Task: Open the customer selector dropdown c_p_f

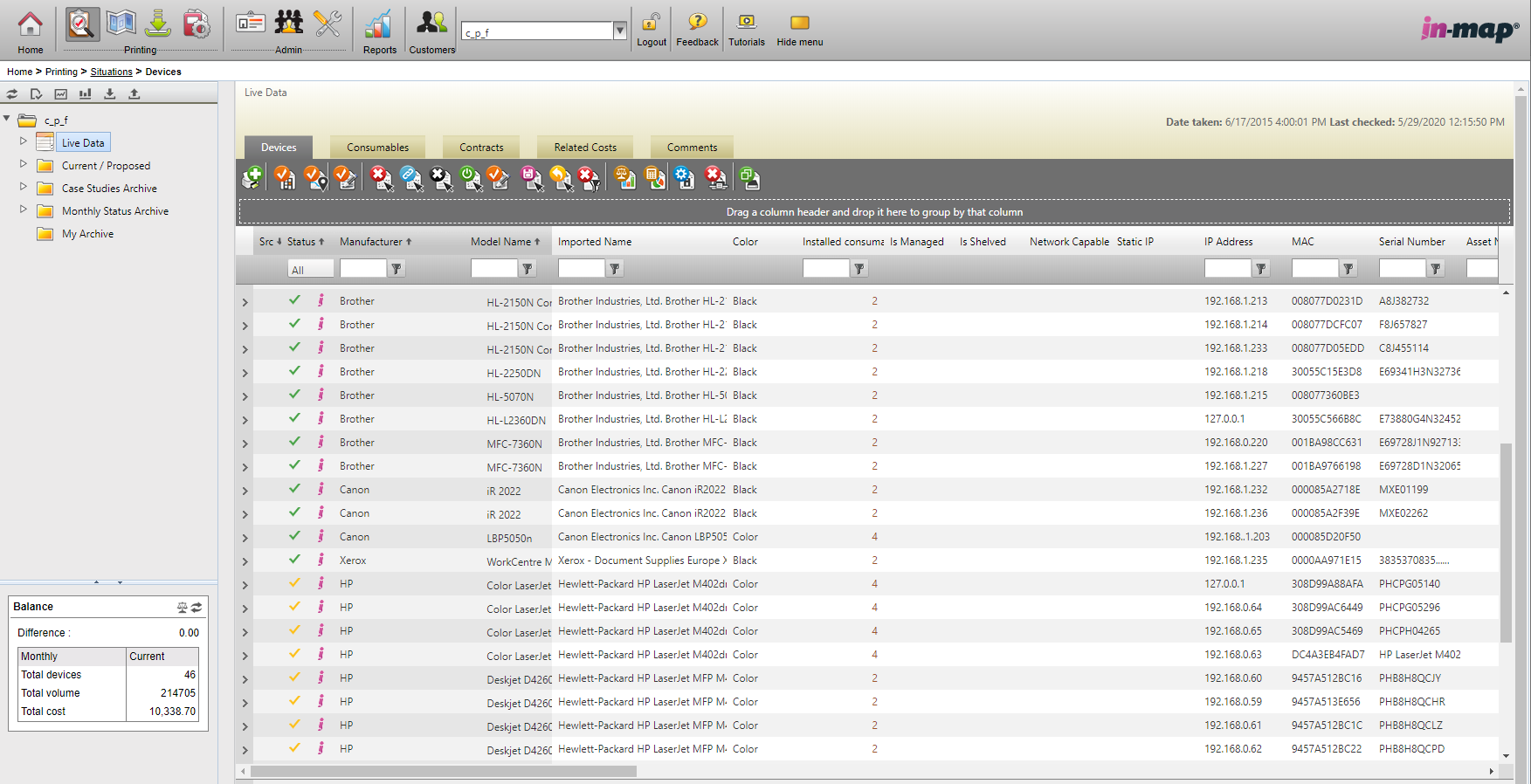Action: click(x=620, y=31)
